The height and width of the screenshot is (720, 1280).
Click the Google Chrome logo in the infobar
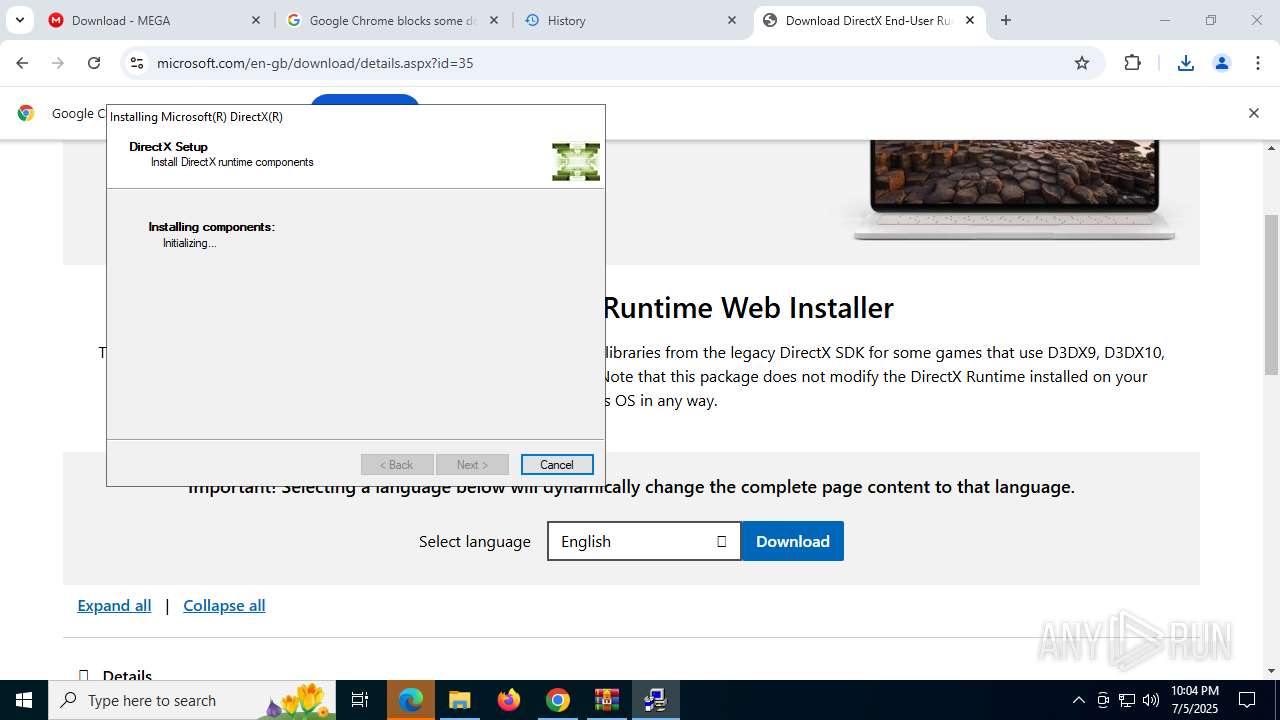[x=26, y=113]
